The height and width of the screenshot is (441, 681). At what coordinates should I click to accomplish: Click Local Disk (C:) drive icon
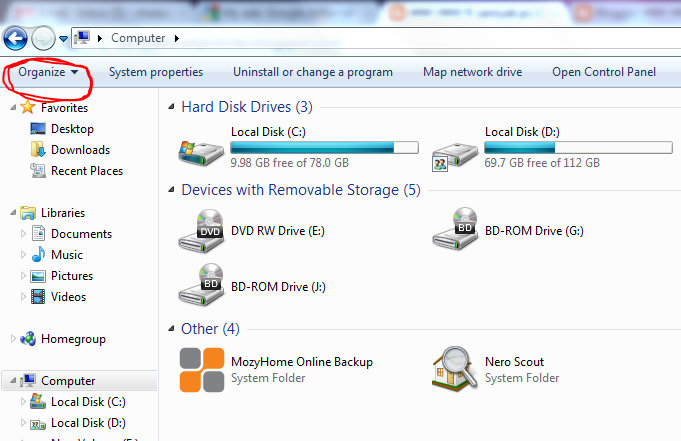pyautogui.click(x=201, y=152)
